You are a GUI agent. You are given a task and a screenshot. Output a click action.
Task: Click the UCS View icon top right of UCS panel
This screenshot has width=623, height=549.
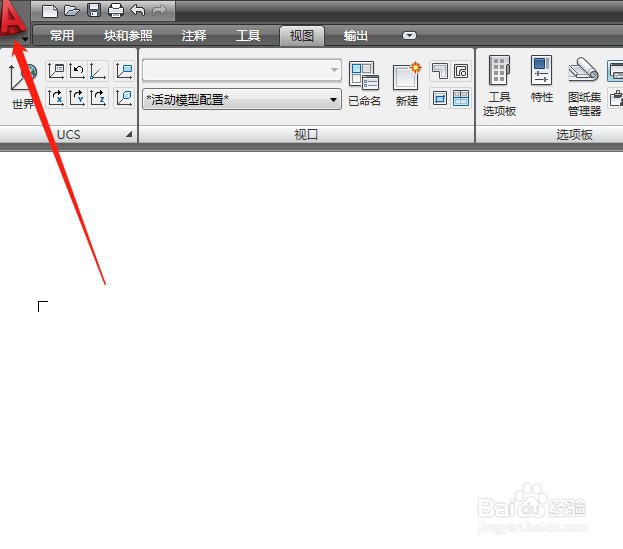click(124, 72)
